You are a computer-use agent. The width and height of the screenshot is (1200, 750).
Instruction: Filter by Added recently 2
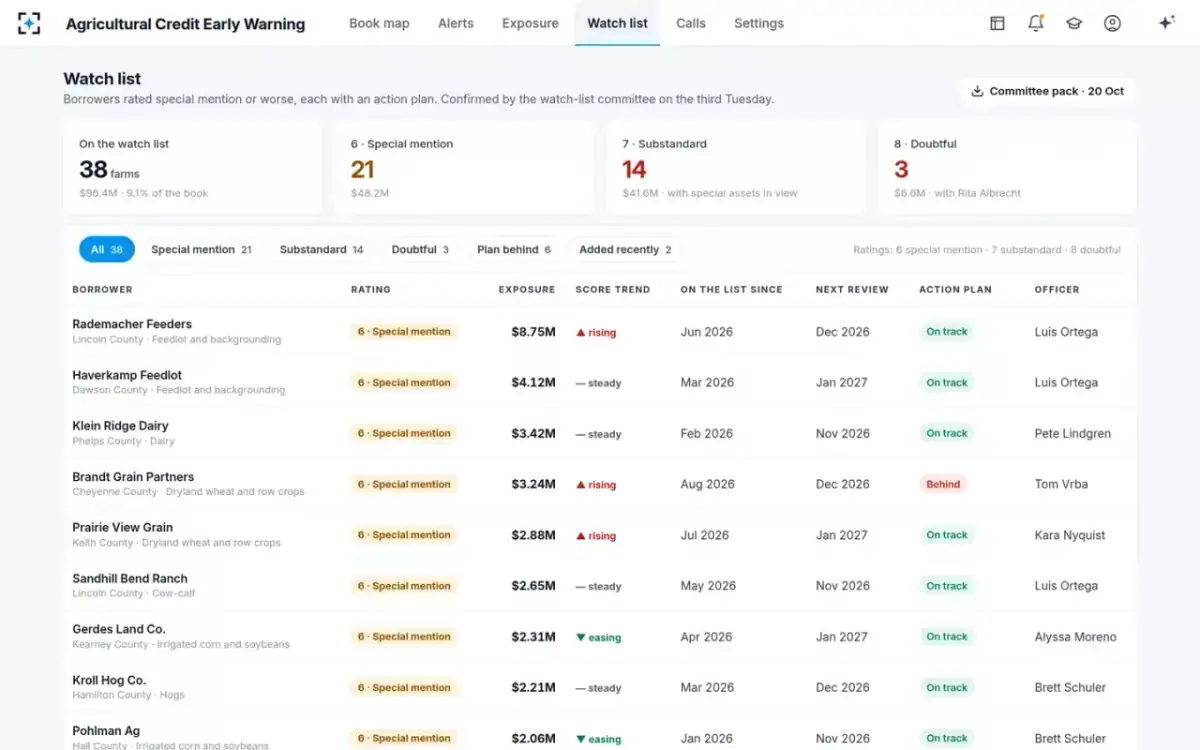(x=625, y=250)
